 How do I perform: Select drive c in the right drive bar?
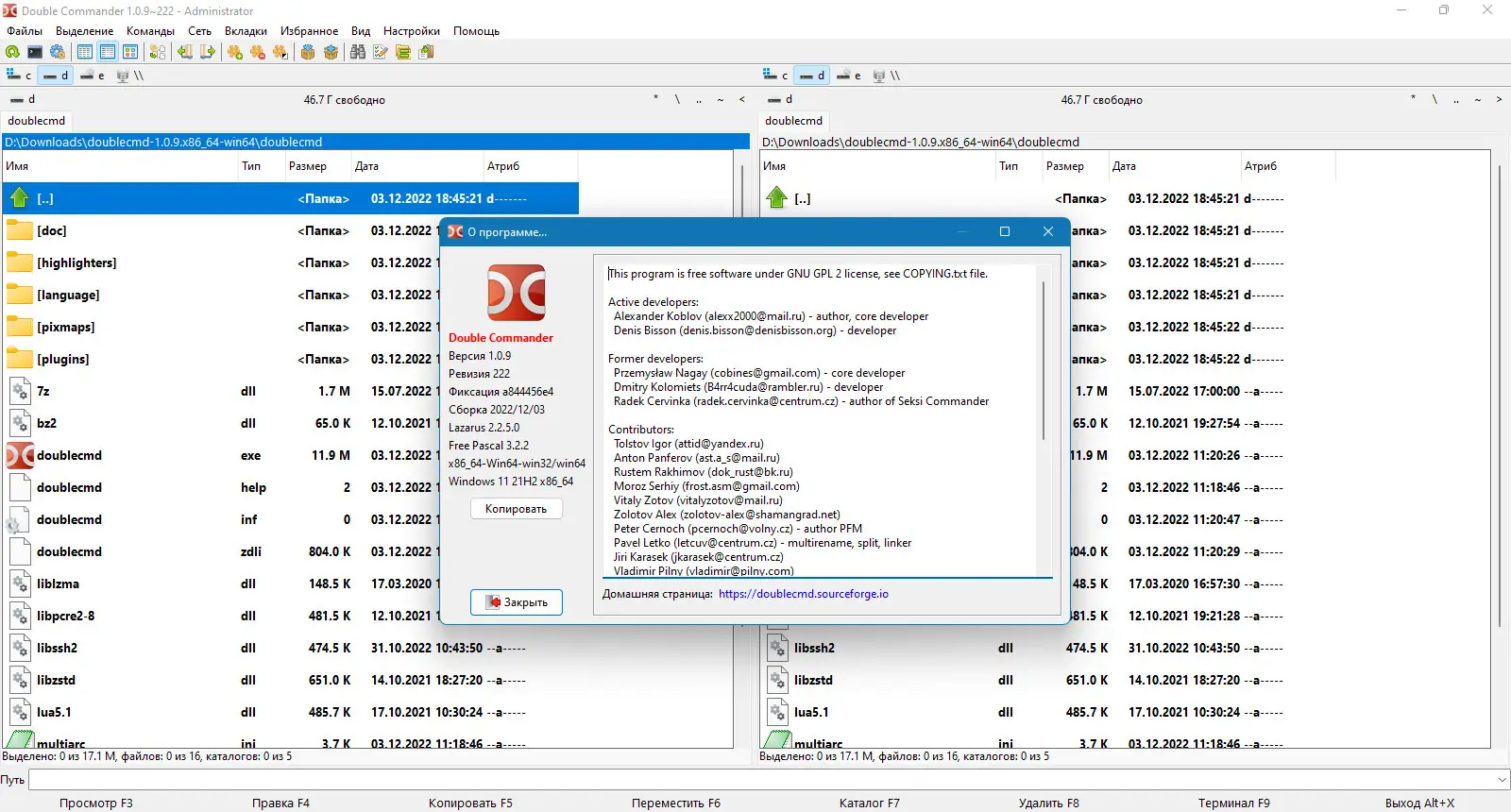(x=775, y=76)
